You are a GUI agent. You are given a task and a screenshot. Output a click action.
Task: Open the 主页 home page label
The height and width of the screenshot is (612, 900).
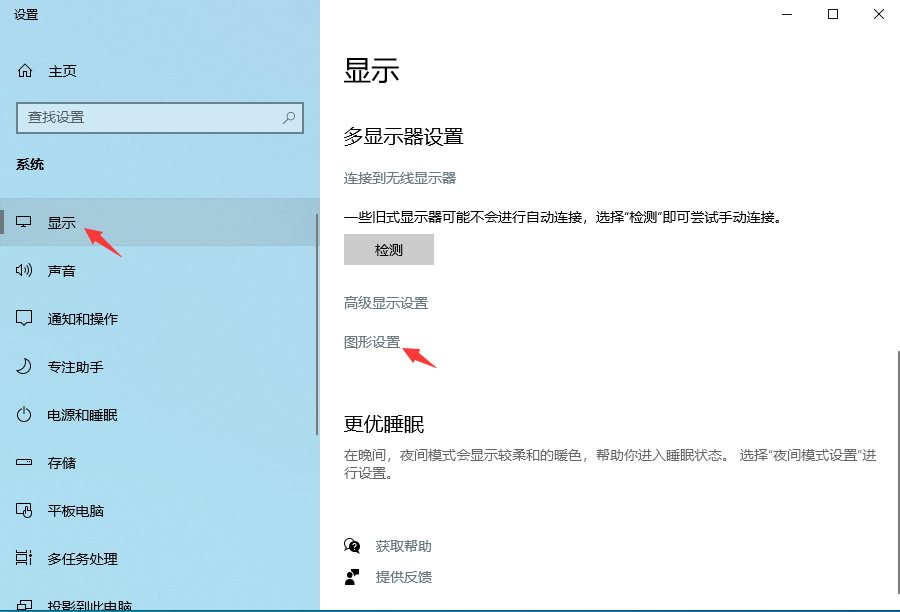point(63,71)
